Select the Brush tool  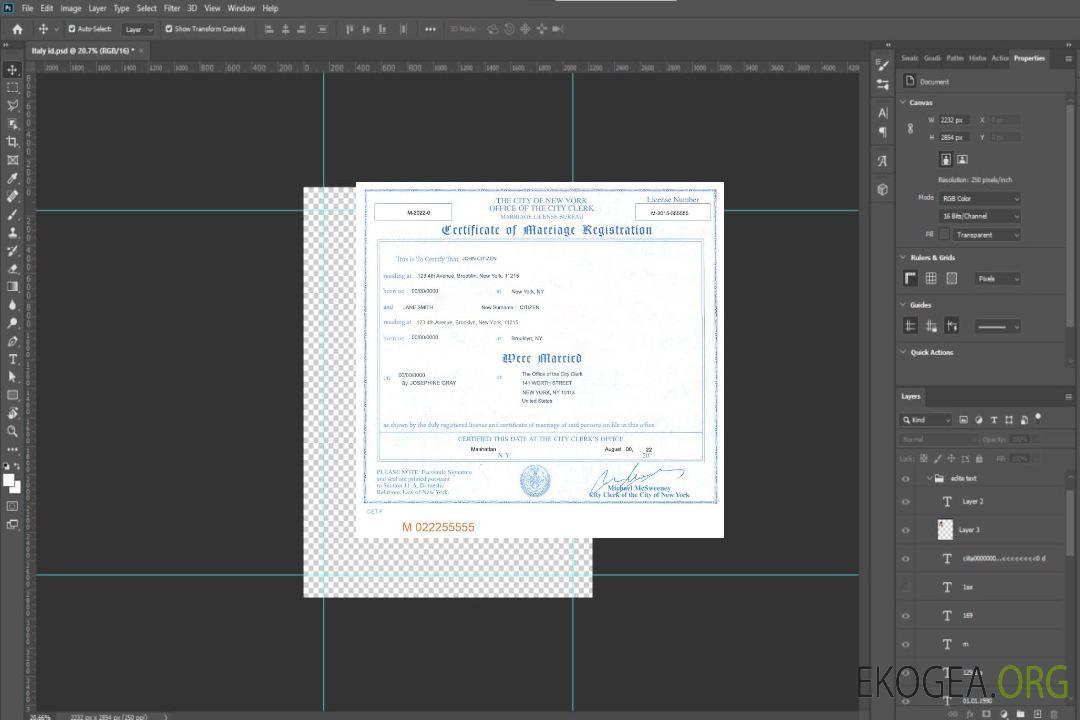[12, 214]
